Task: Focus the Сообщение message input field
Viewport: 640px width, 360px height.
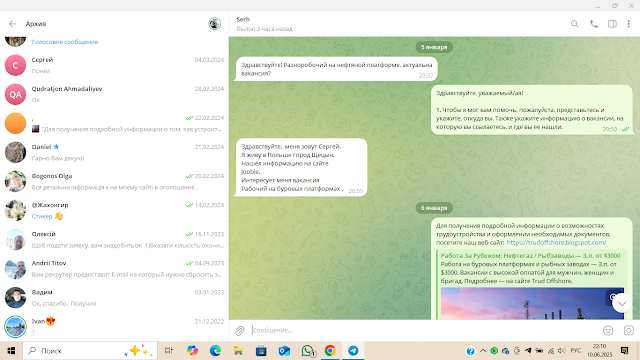Action: tap(424, 330)
